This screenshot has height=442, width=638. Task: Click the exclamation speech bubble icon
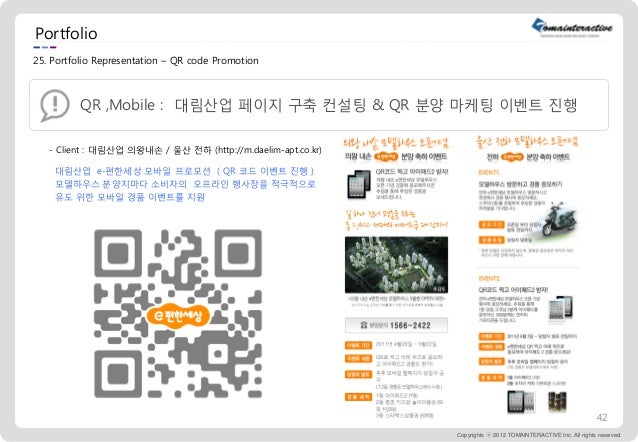[55, 105]
